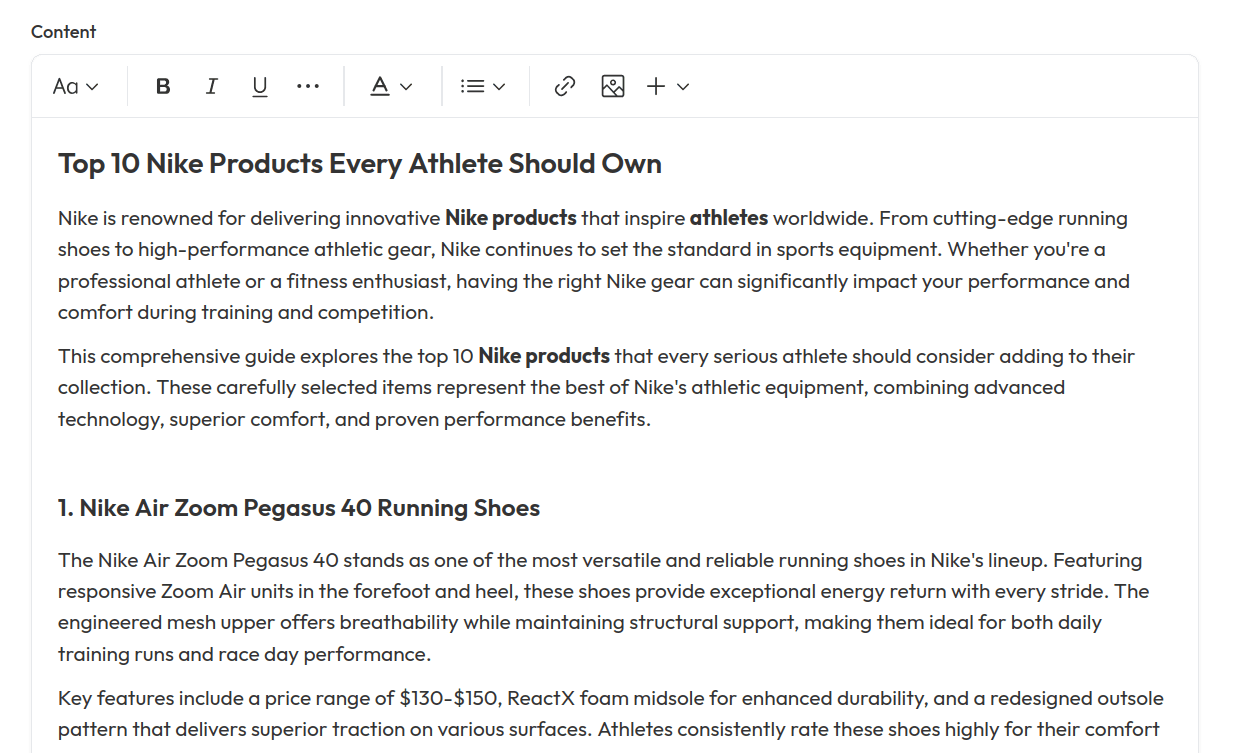Click the plus icon to add a block

656,87
